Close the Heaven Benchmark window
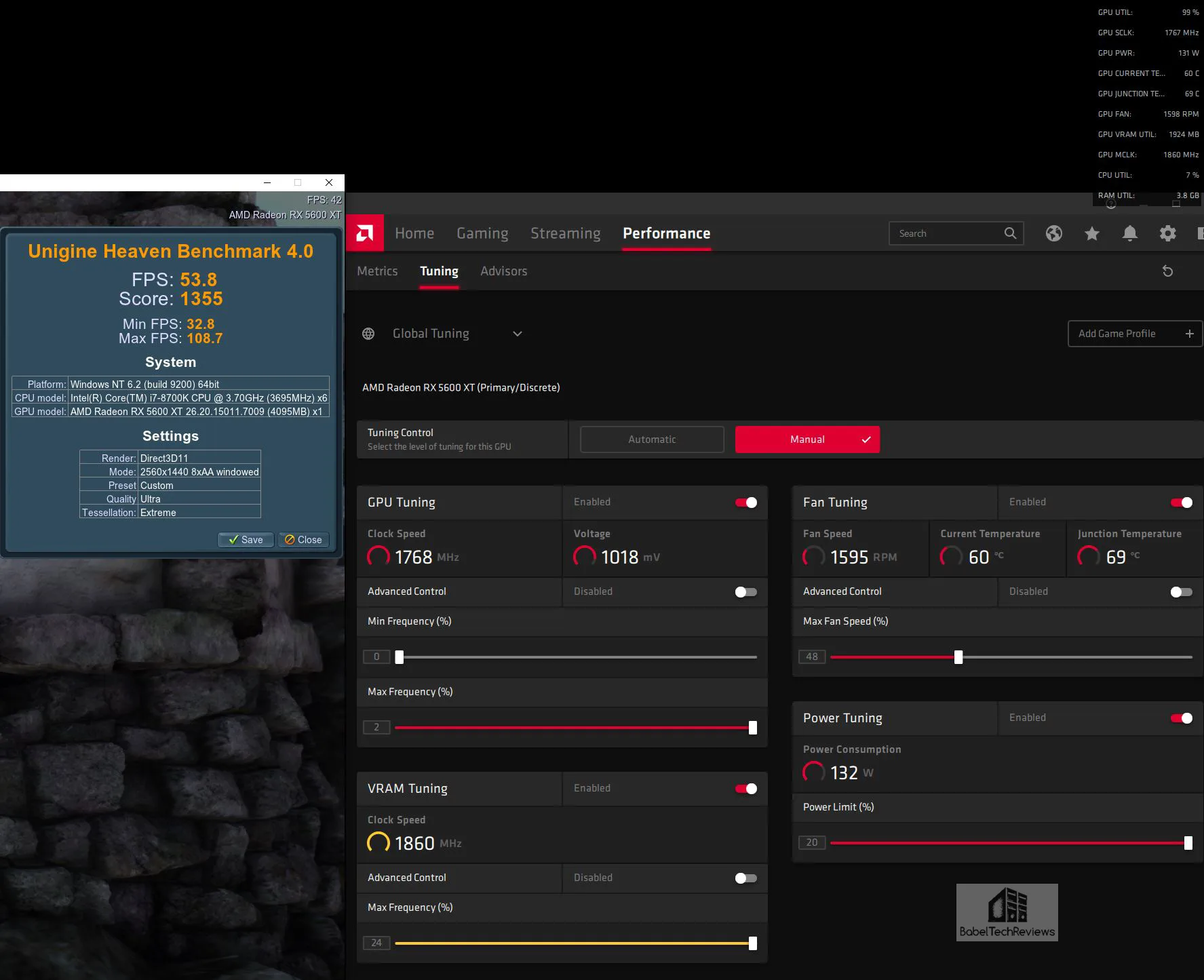Screen dimensions: 1204x980 click(329, 182)
